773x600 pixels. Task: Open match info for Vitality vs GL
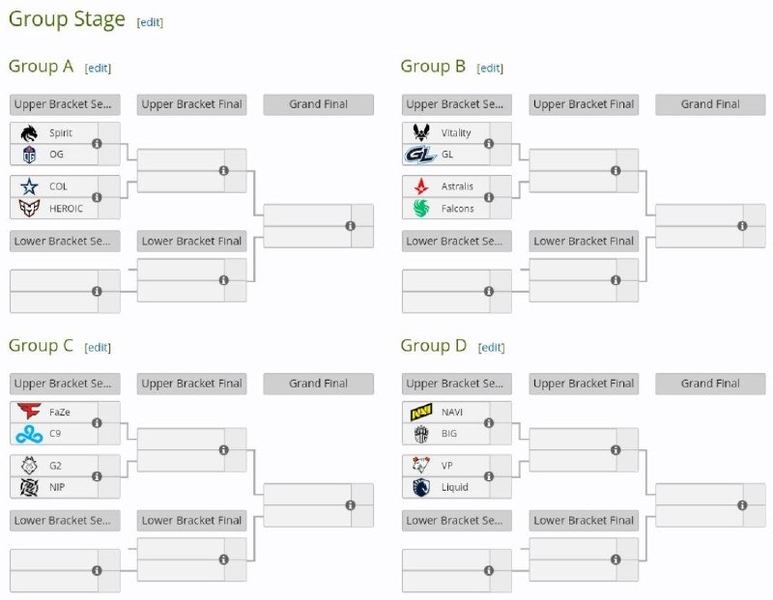point(489,144)
